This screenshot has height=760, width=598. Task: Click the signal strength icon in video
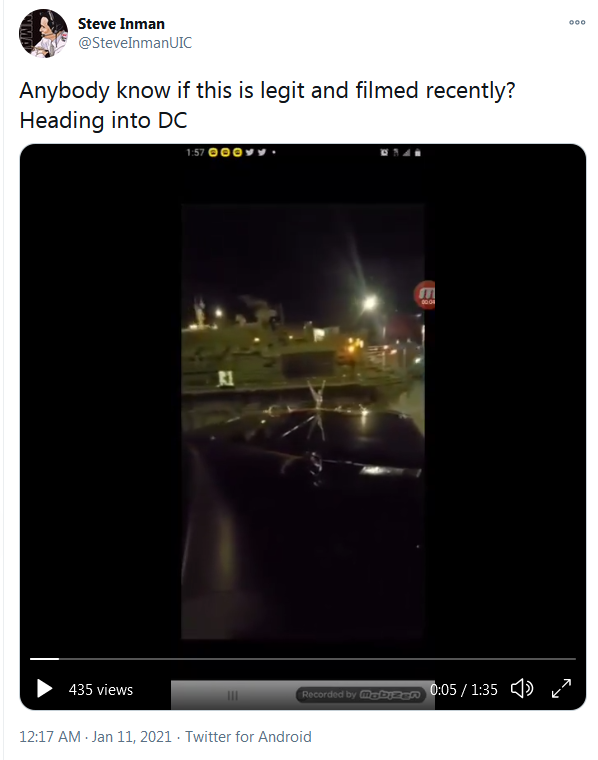click(406, 153)
